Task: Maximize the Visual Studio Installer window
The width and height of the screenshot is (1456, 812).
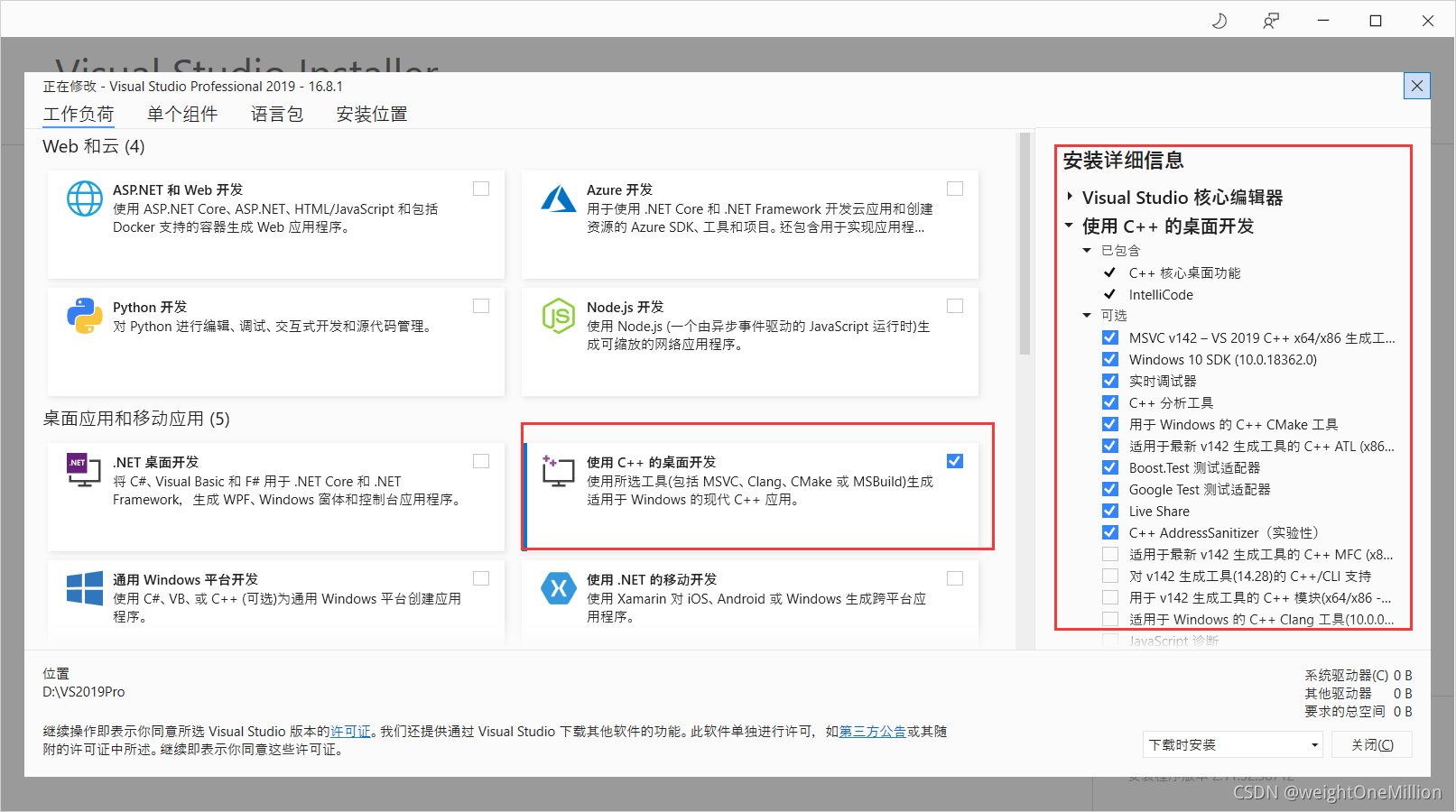Action: 1376,20
